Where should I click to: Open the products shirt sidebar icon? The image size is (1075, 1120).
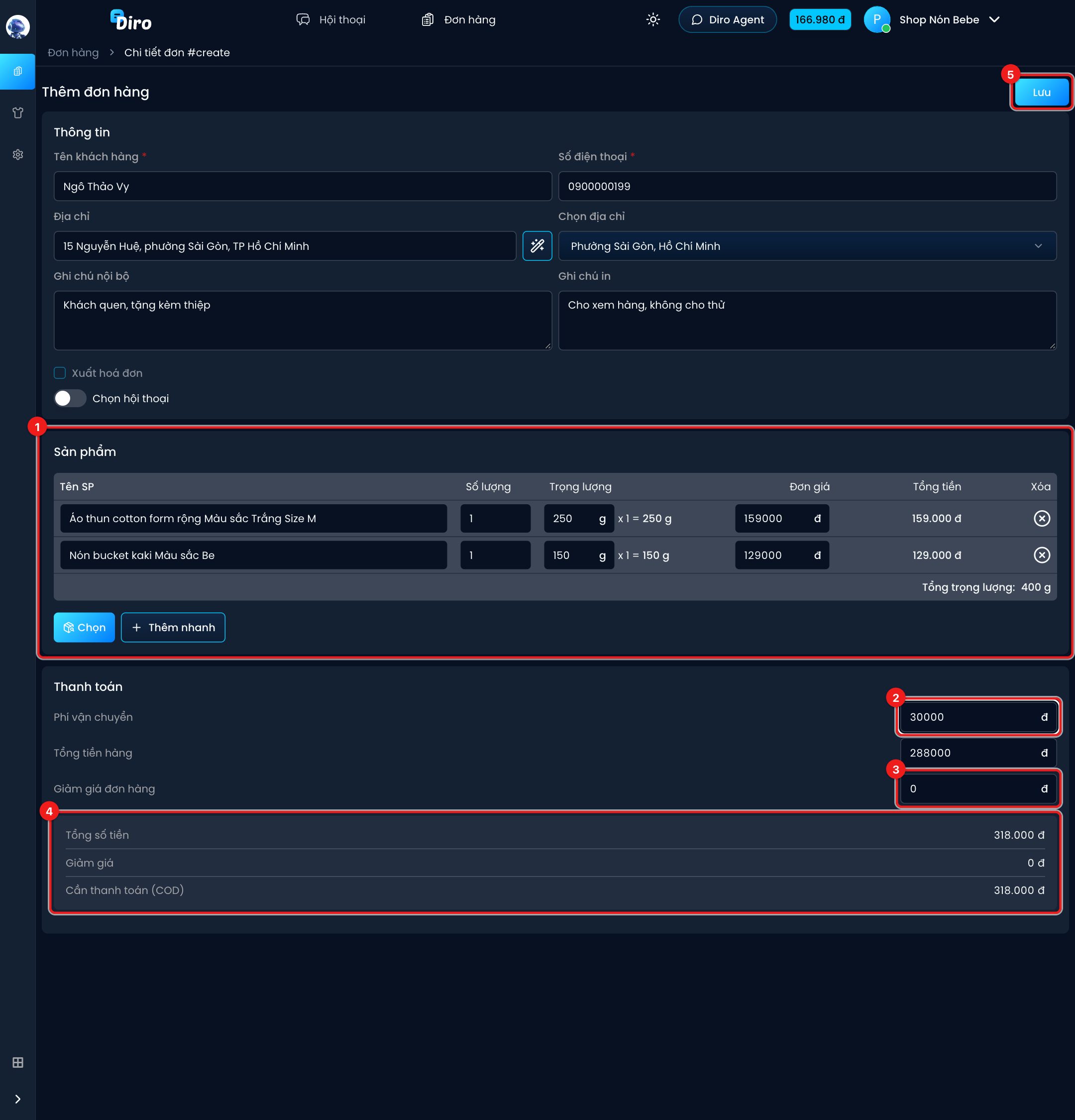(x=18, y=113)
